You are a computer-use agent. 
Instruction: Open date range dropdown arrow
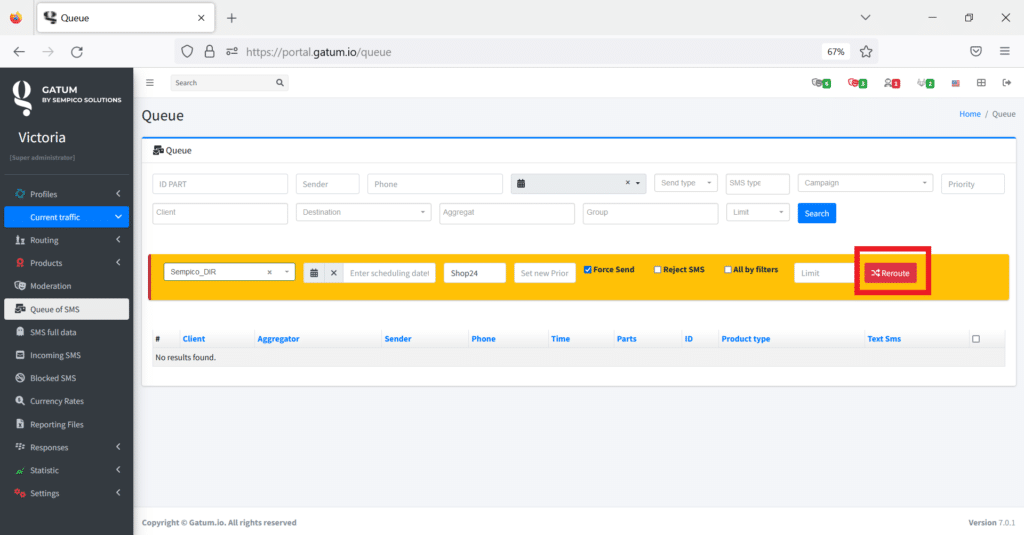(638, 184)
